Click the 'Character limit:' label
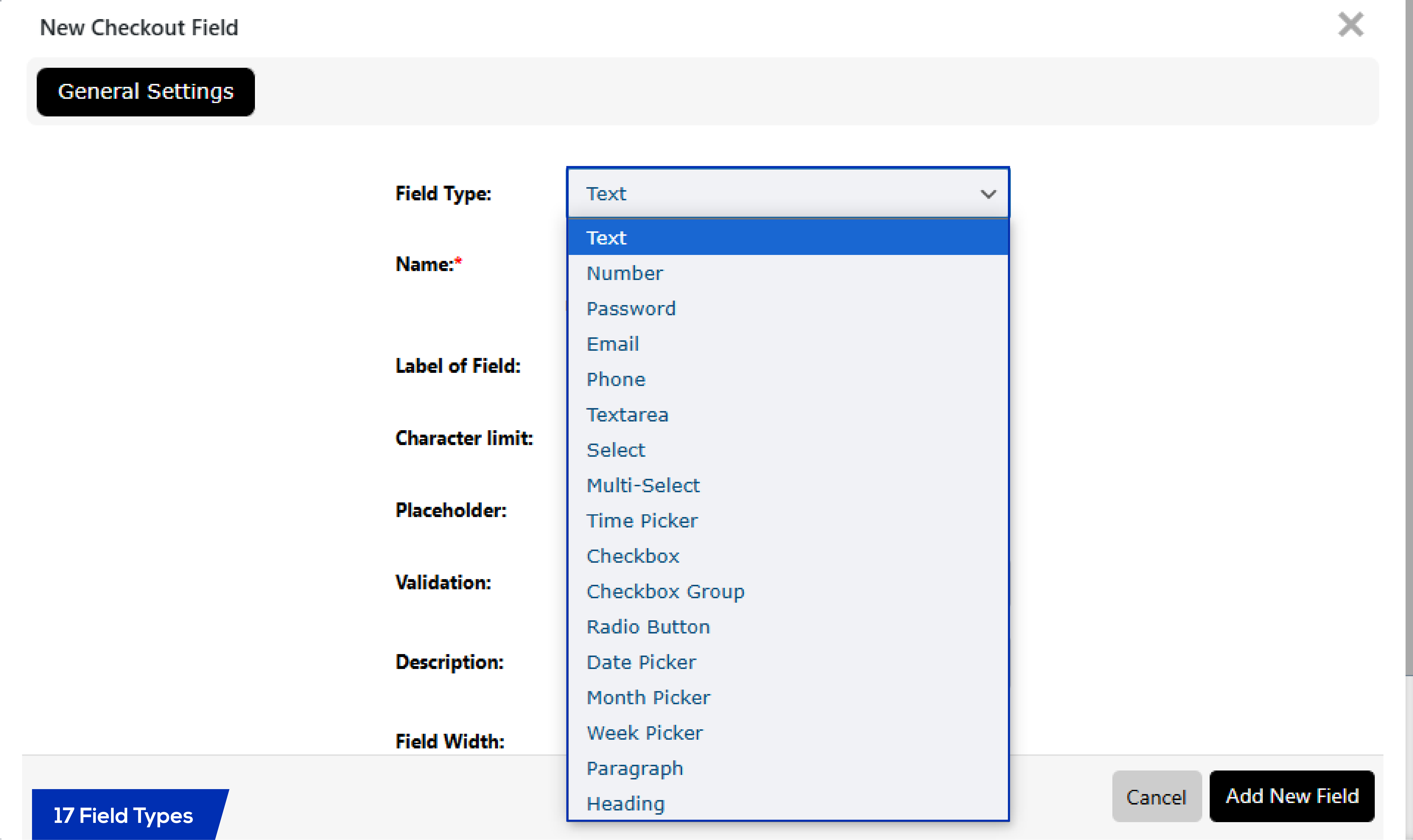The height and width of the screenshot is (840, 1413). [x=464, y=438]
